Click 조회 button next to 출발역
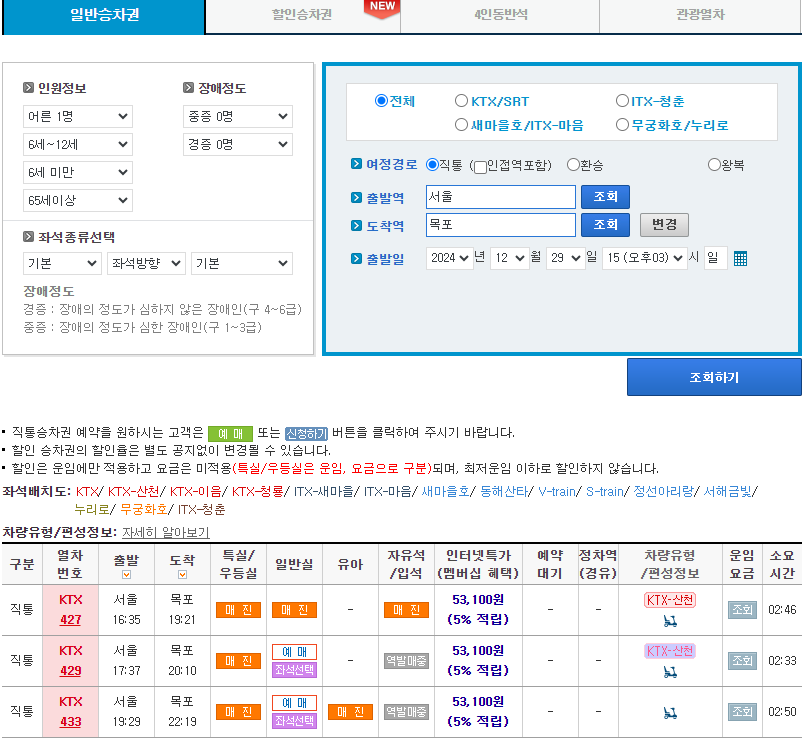The height and width of the screenshot is (739, 812). click(x=605, y=197)
